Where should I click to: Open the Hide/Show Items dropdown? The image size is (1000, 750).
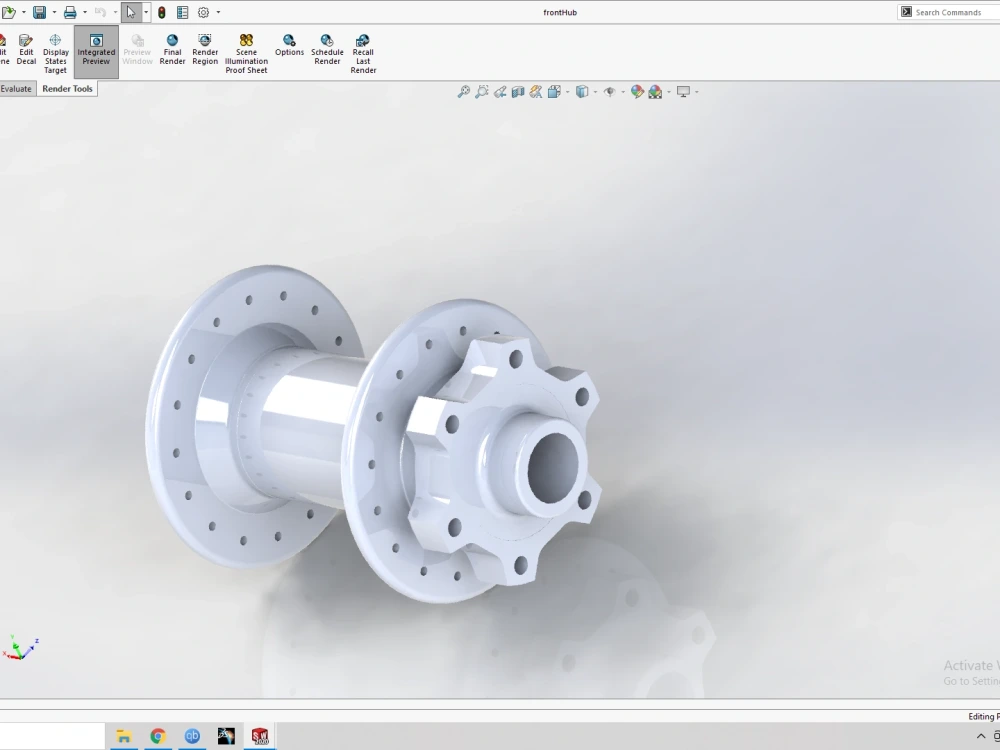[x=622, y=91]
